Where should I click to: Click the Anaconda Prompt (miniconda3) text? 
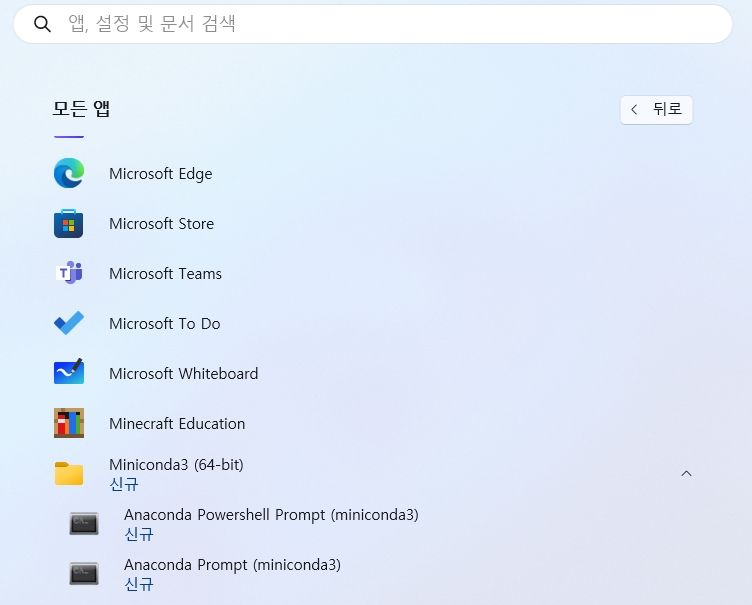pos(233,565)
